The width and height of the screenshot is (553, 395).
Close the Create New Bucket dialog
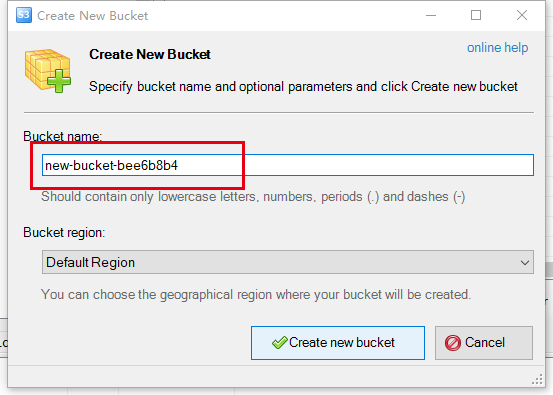click(x=522, y=16)
